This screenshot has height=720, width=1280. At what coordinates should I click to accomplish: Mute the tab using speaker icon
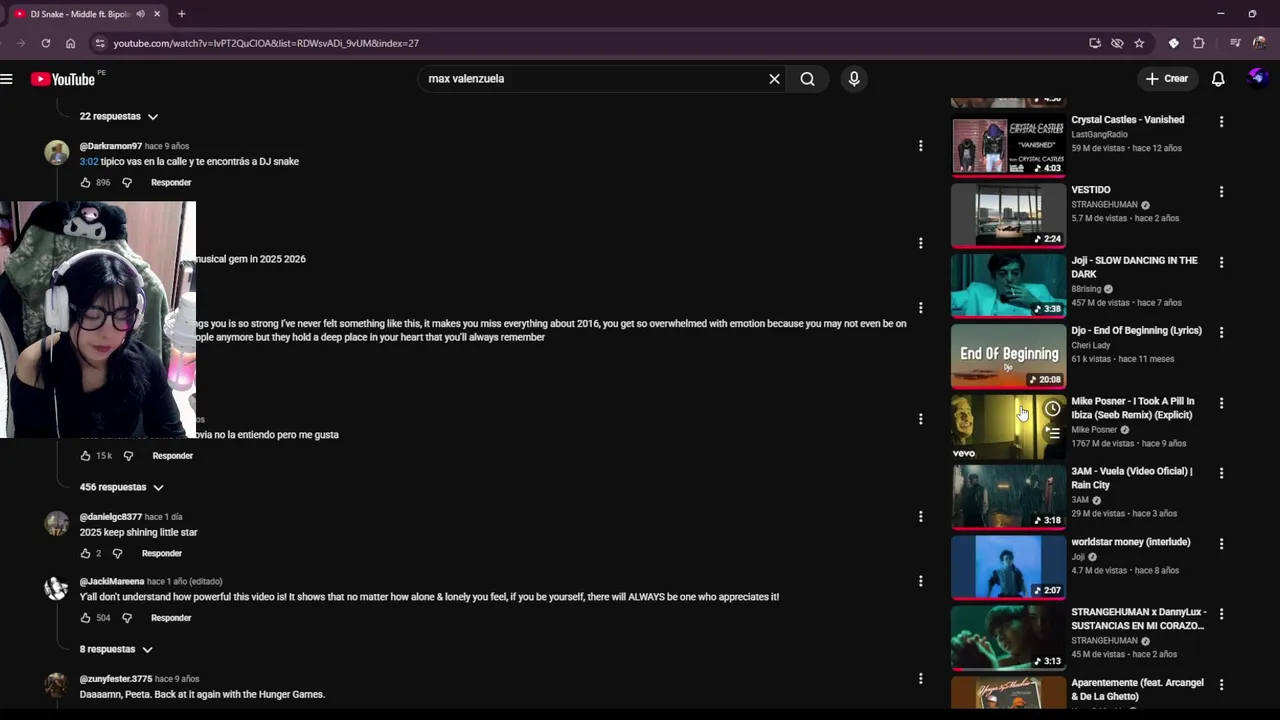(x=140, y=14)
